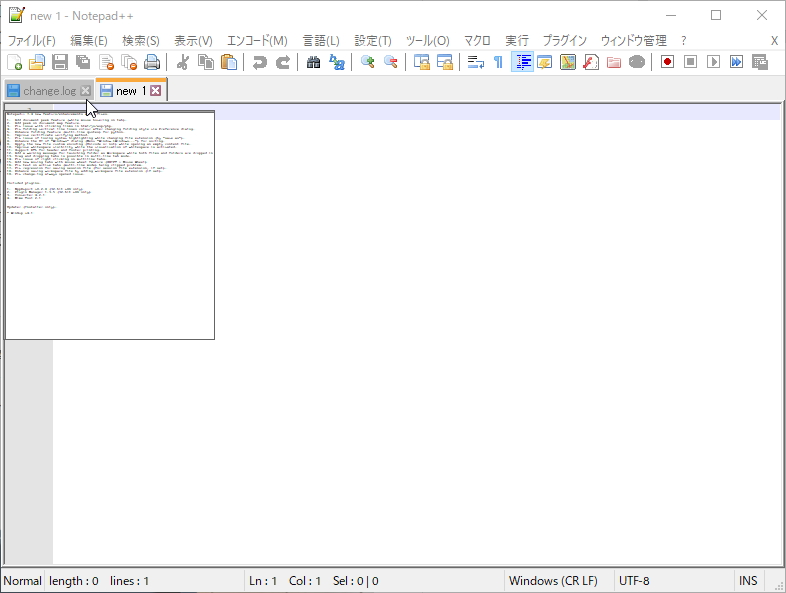Start macro recording red dot icon
786x593 pixels.
coord(667,62)
